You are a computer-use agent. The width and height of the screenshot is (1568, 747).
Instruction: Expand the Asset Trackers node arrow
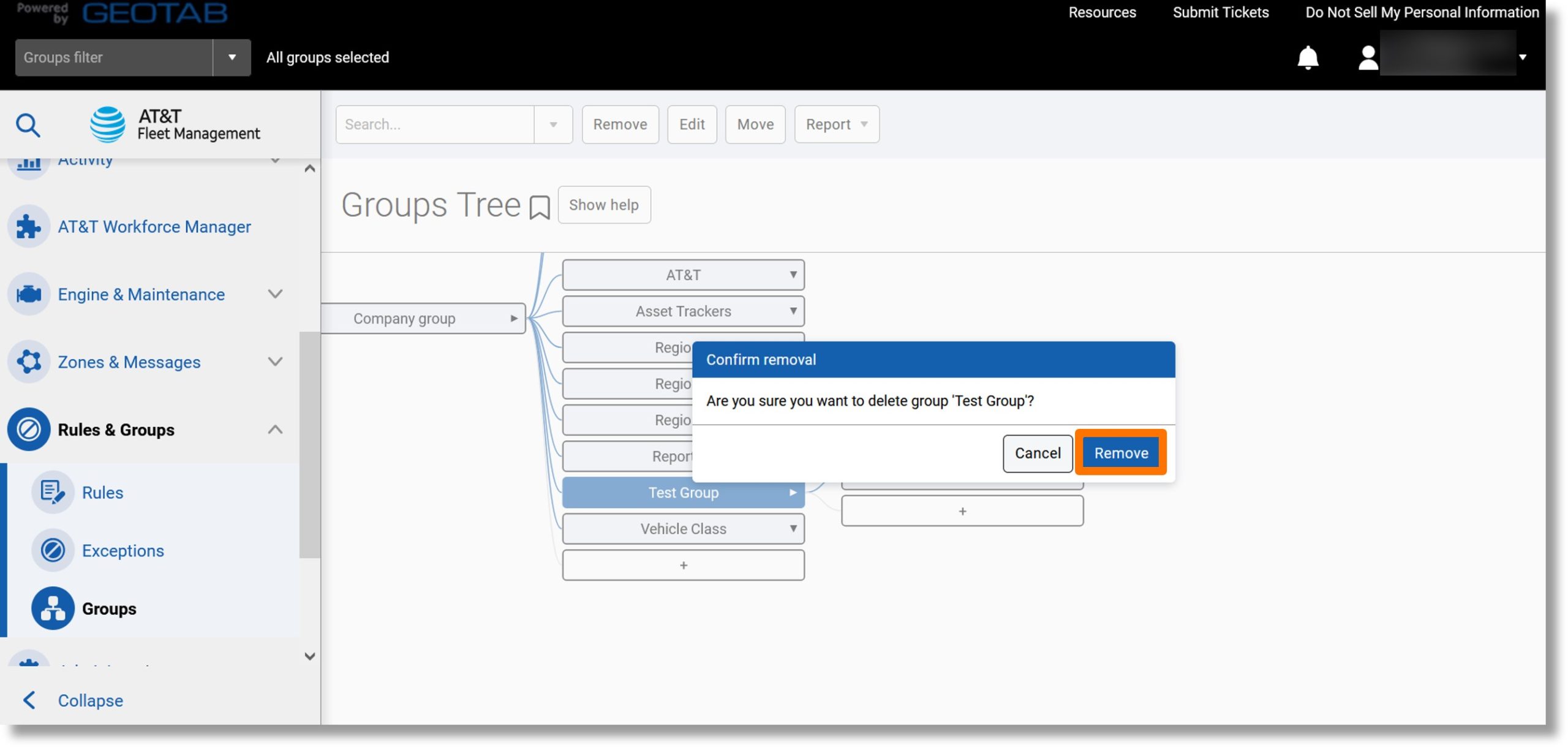point(793,311)
